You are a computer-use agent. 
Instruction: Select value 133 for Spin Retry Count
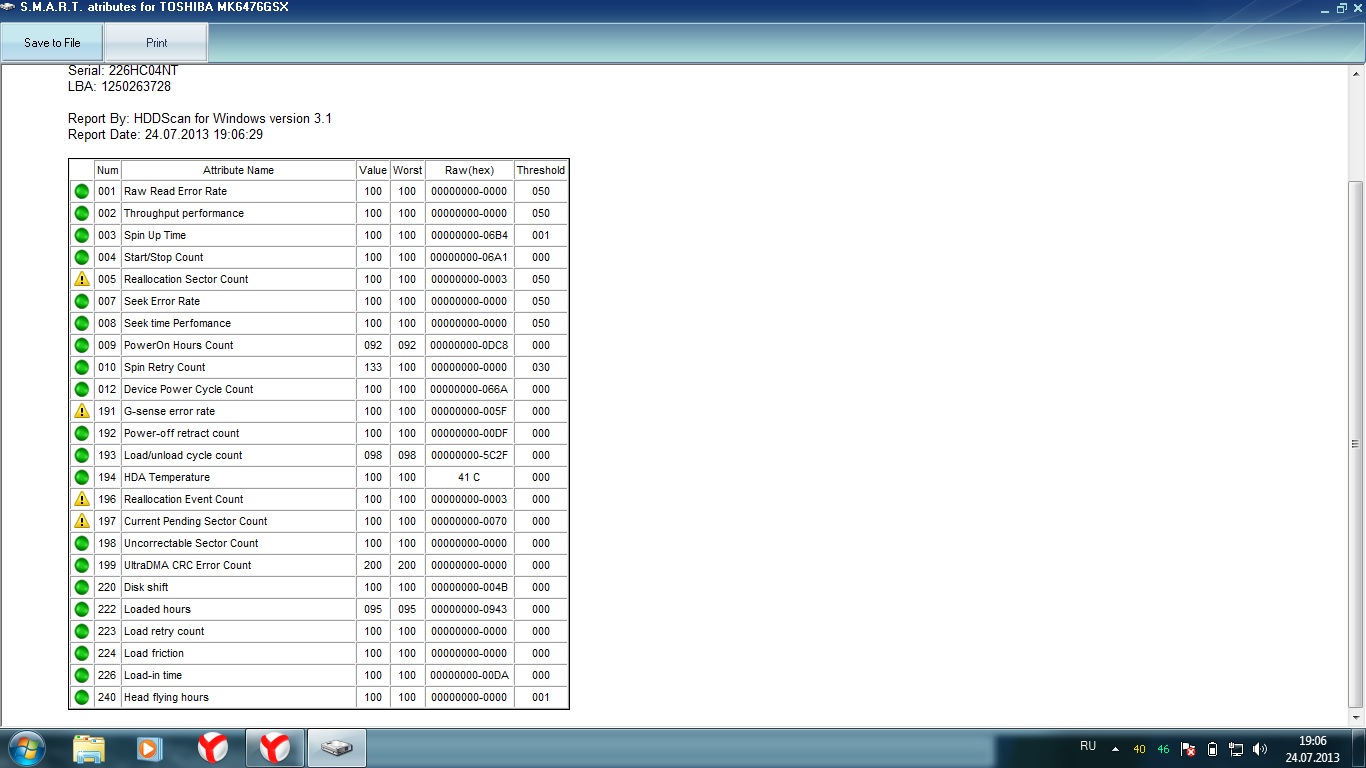tap(373, 367)
